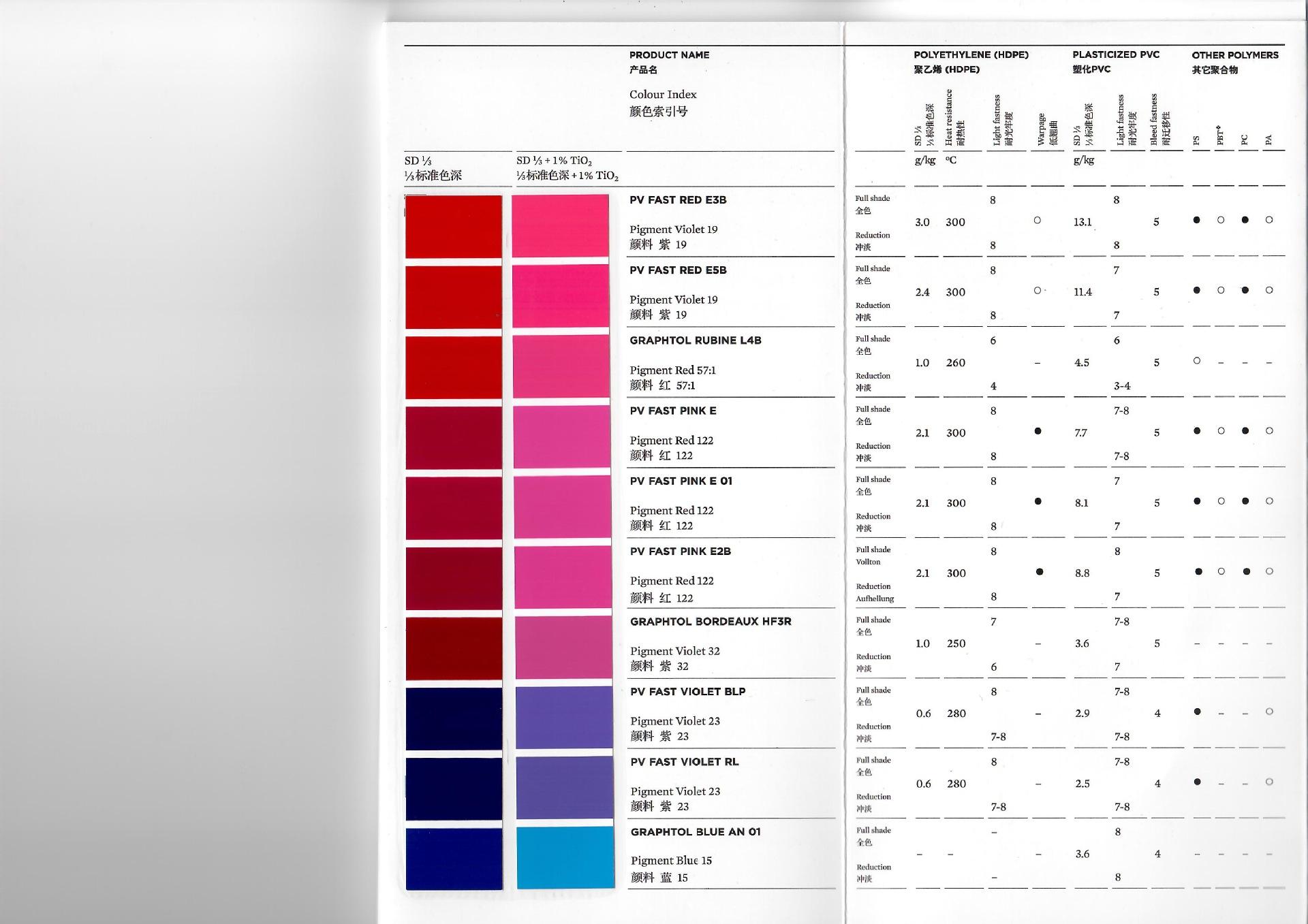This screenshot has height=924, width=1308.
Task: Click the PV Fast Violet RL TiO2 swatch
Action: coord(565,787)
